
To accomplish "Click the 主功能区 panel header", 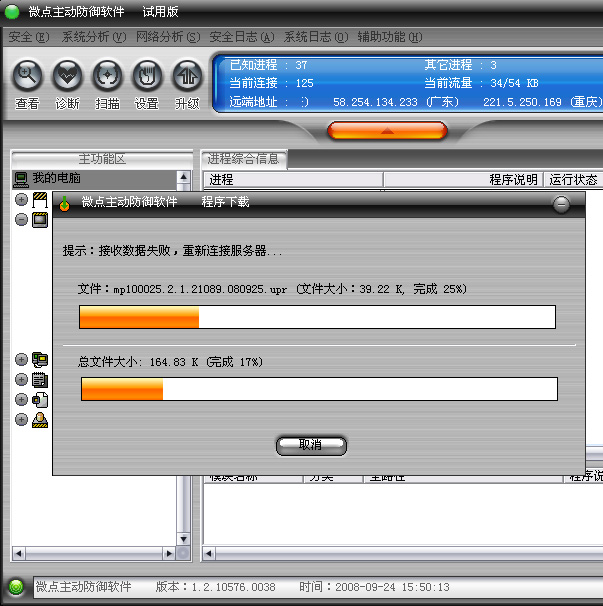I will click(x=102, y=159).
